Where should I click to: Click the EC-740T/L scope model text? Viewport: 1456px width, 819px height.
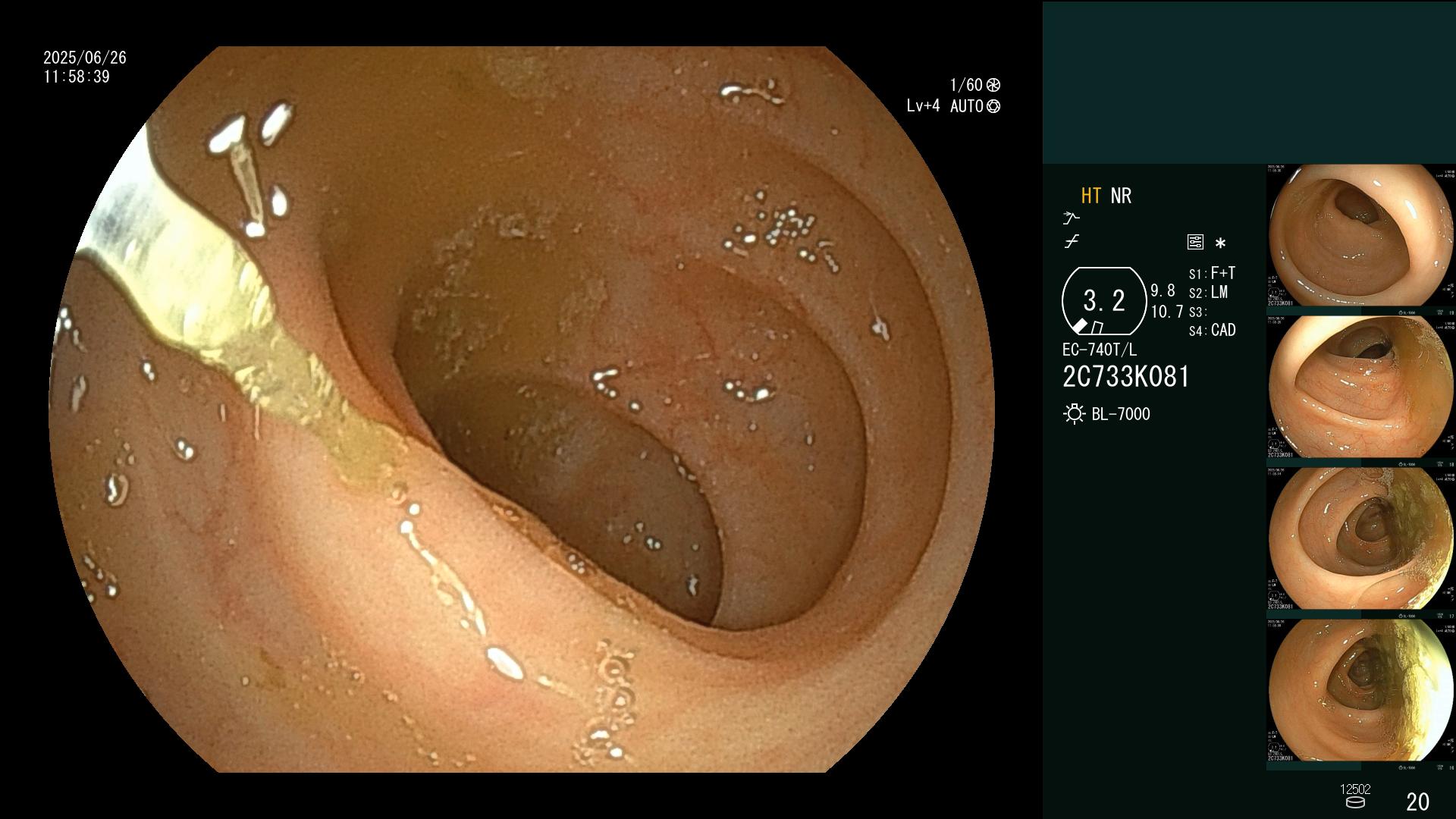[1100, 350]
